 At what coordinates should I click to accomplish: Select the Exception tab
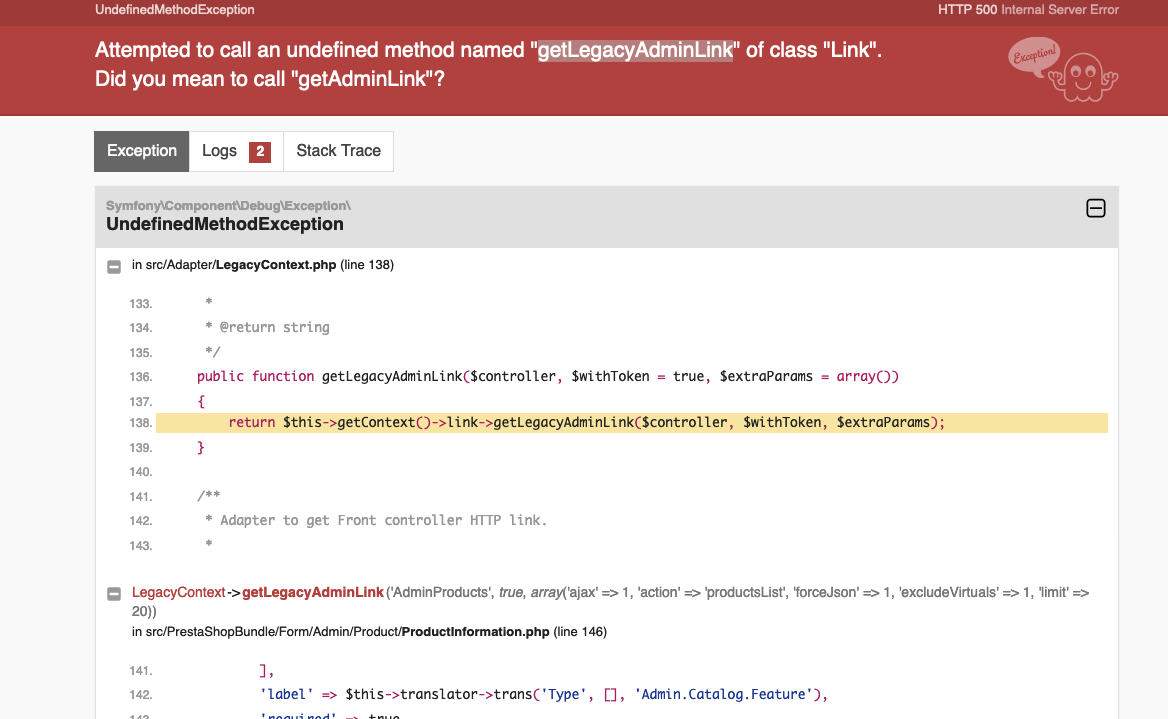[x=142, y=151]
